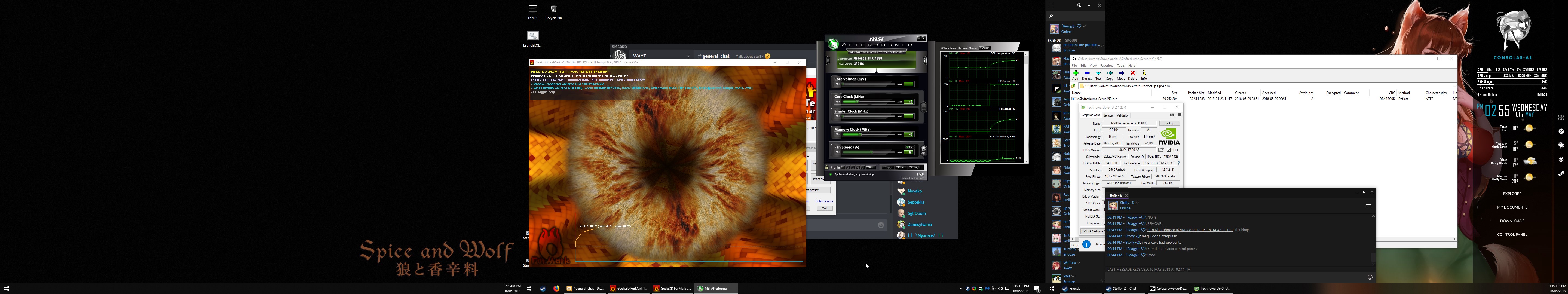Click the Afterburner hardware monitor scrollbar
This screenshot has height=294, width=1568.
1026,107
